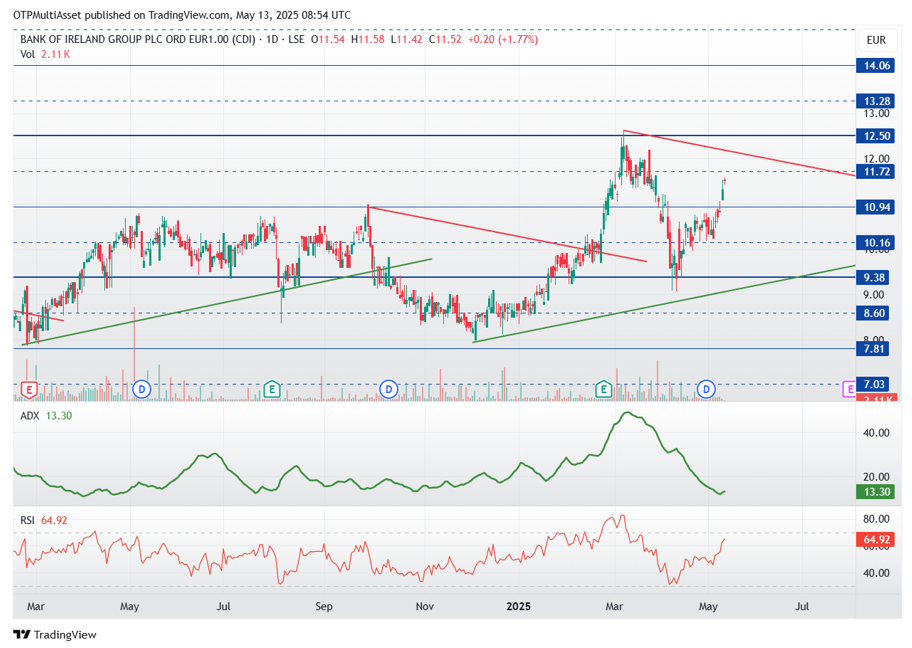
Task: Click the 80.00 level on RSI scale
Action: 876,519
